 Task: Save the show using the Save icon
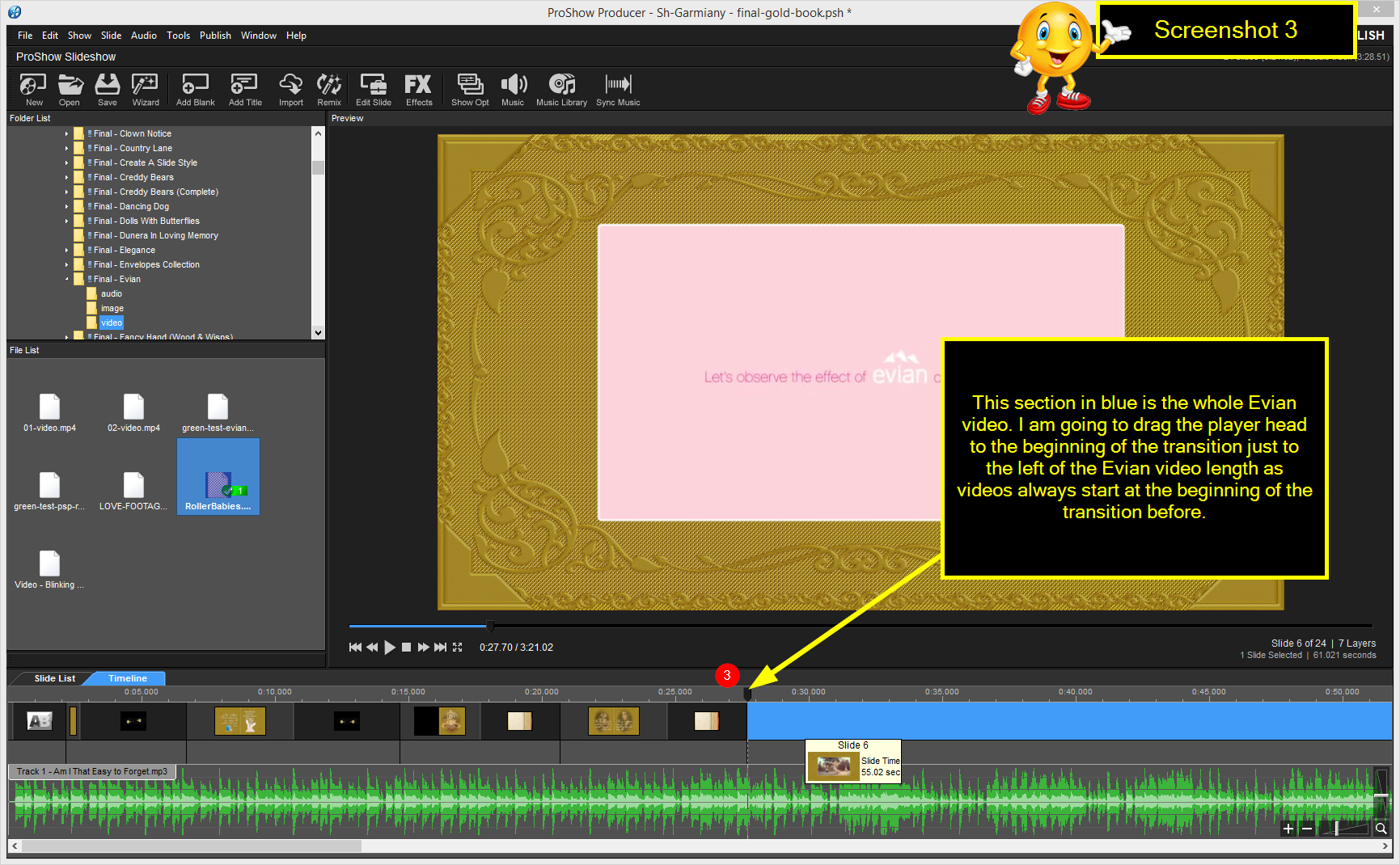click(x=107, y=90)
